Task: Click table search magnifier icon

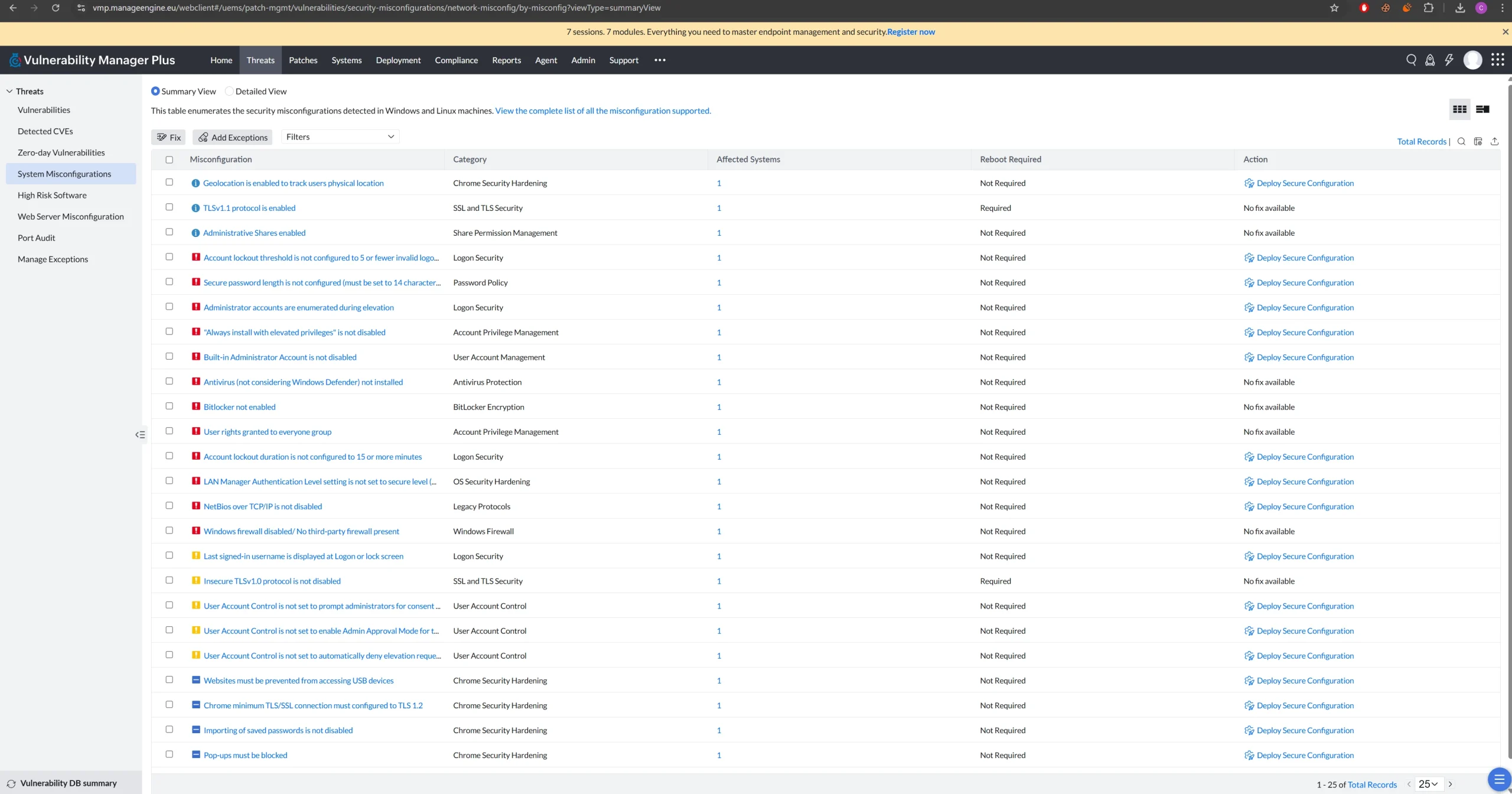Action: point(1461,141)
